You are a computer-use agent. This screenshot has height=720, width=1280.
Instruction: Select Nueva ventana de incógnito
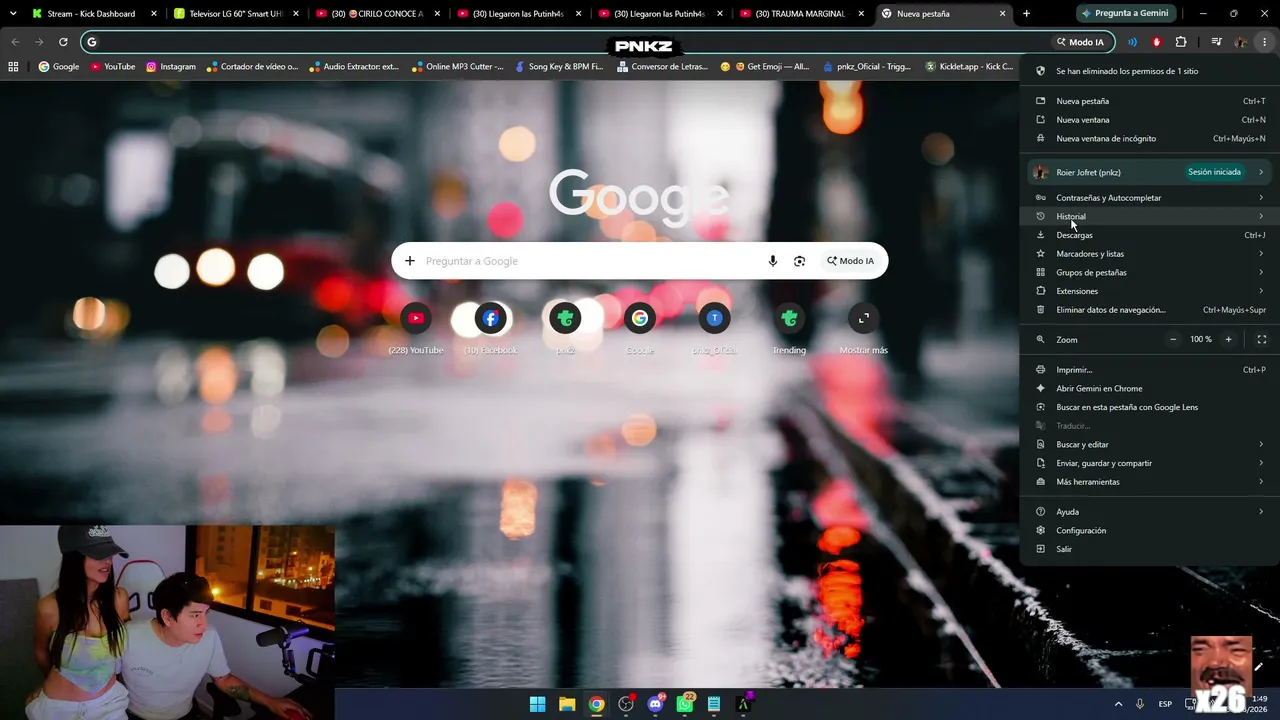(1150, 138)
